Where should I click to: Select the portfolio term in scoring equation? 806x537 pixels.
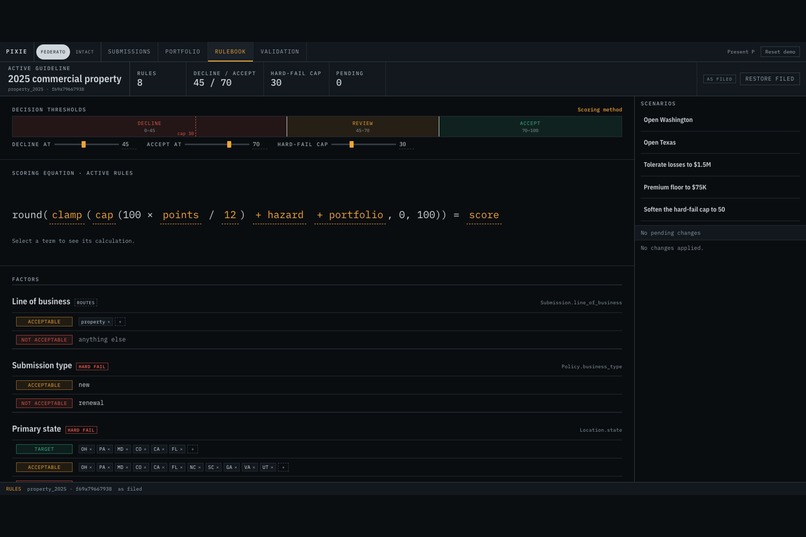tap(350, 215)
